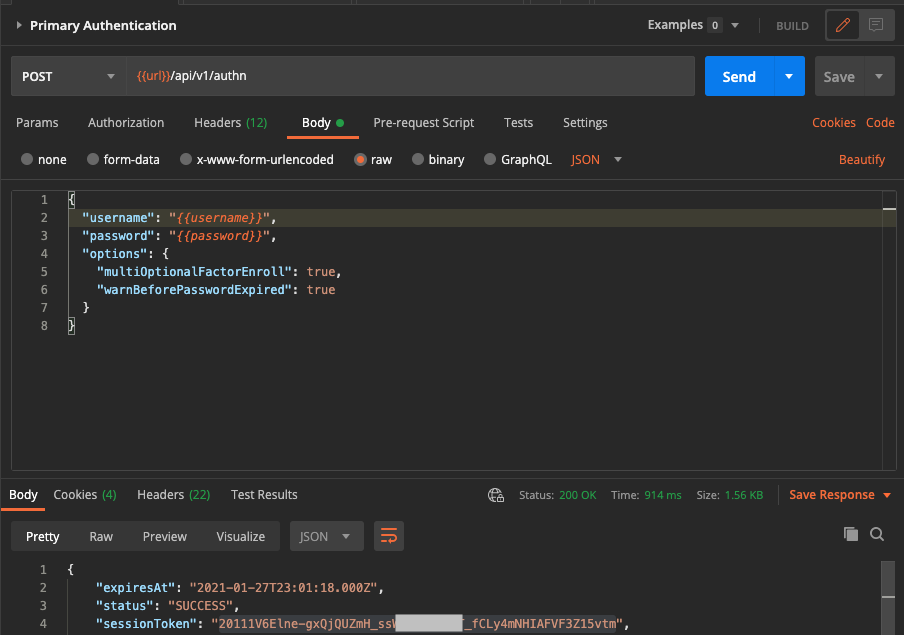Viewport: 904px width, 635px height.
Task: Switch response view to Visualize
Action: [x=240, y=536]
